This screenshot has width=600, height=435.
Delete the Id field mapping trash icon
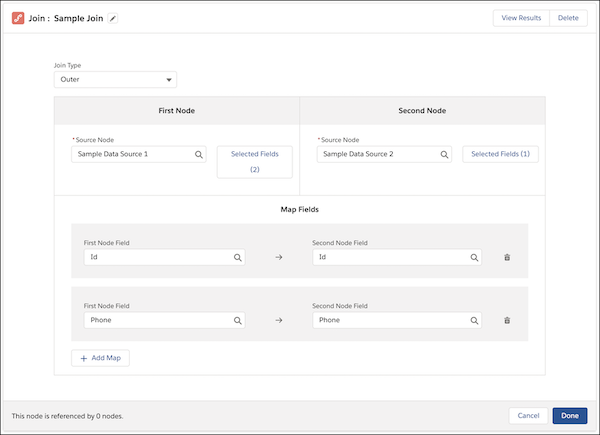pos(507,257)
